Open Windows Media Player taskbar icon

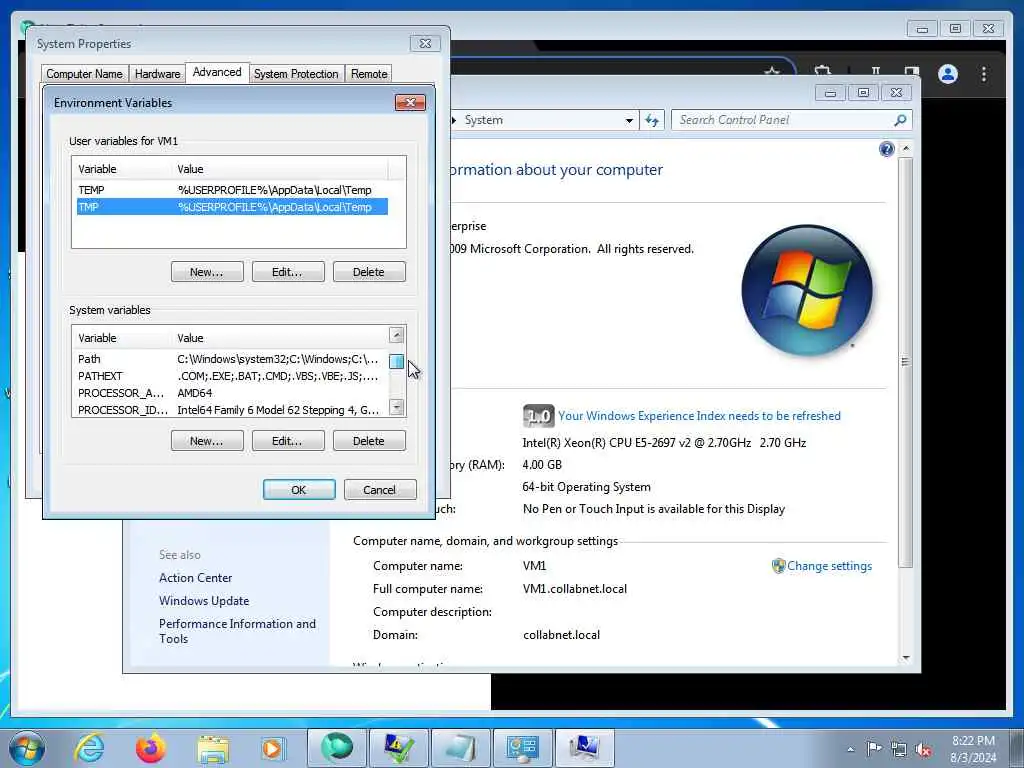click(273, 748)
